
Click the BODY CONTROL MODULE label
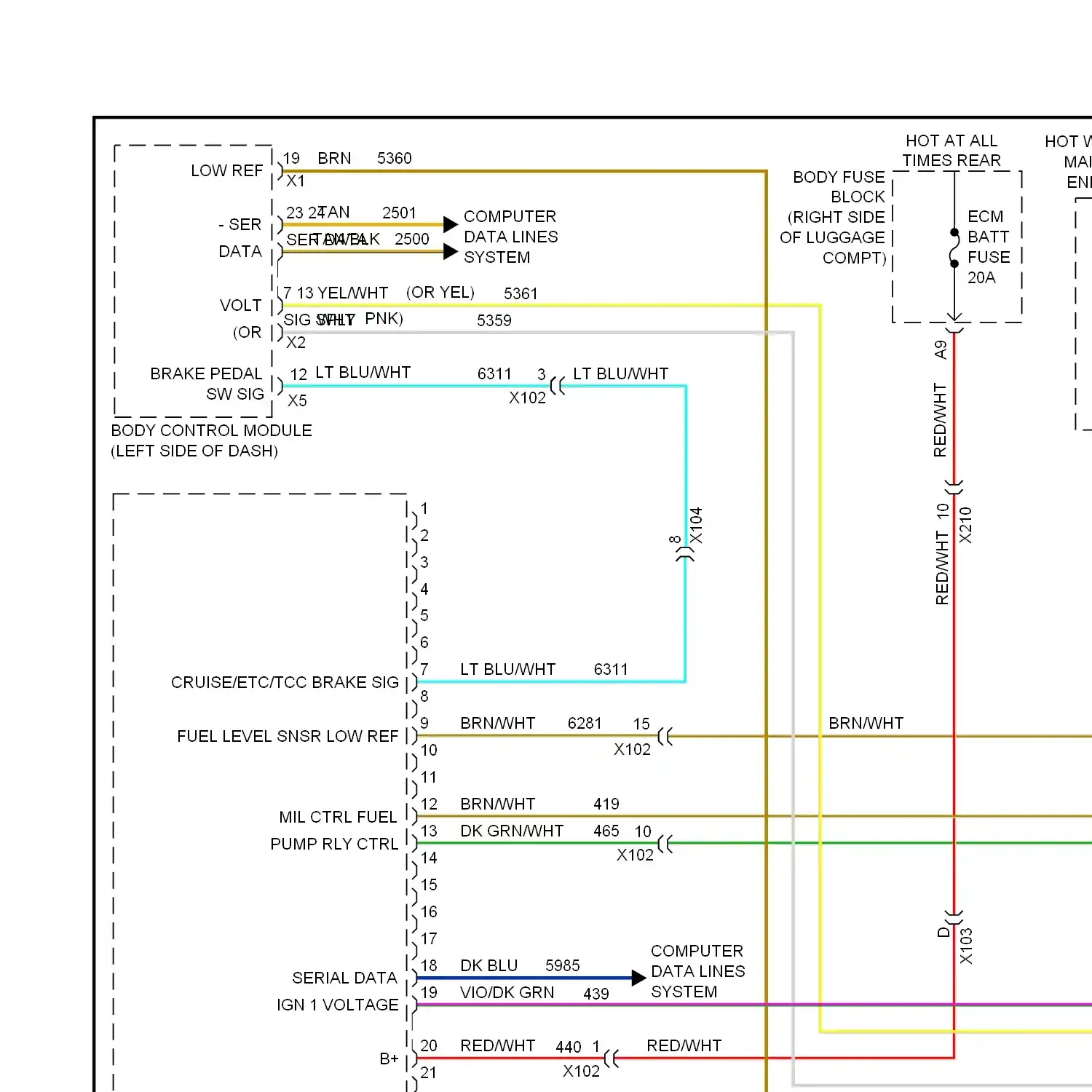[211, 440]
